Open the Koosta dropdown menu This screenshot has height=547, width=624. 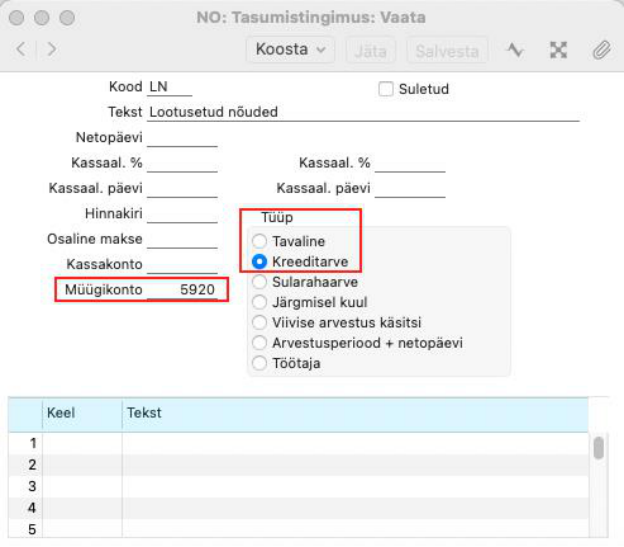[291, 50]
